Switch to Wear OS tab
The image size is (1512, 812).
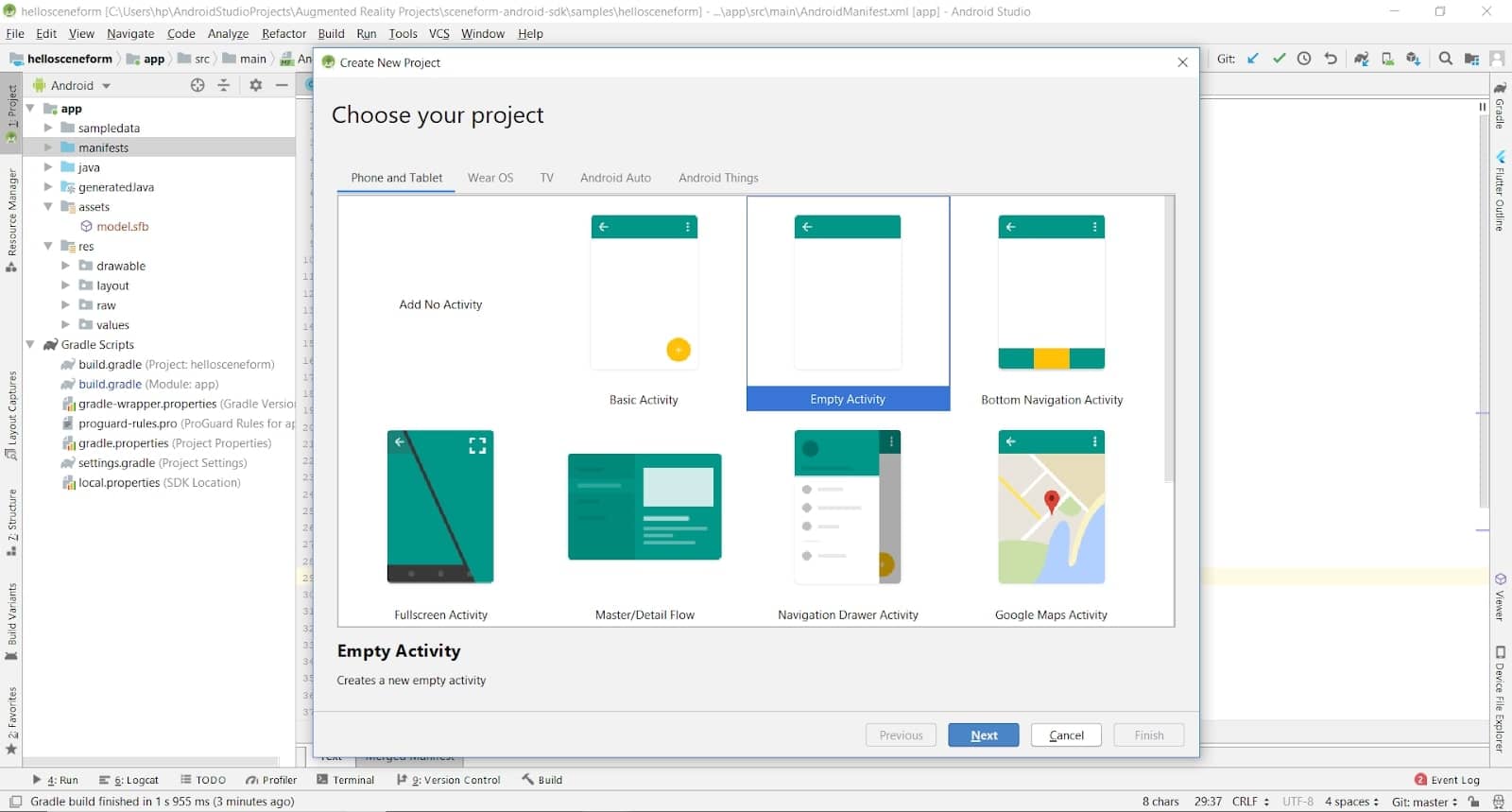490,178
